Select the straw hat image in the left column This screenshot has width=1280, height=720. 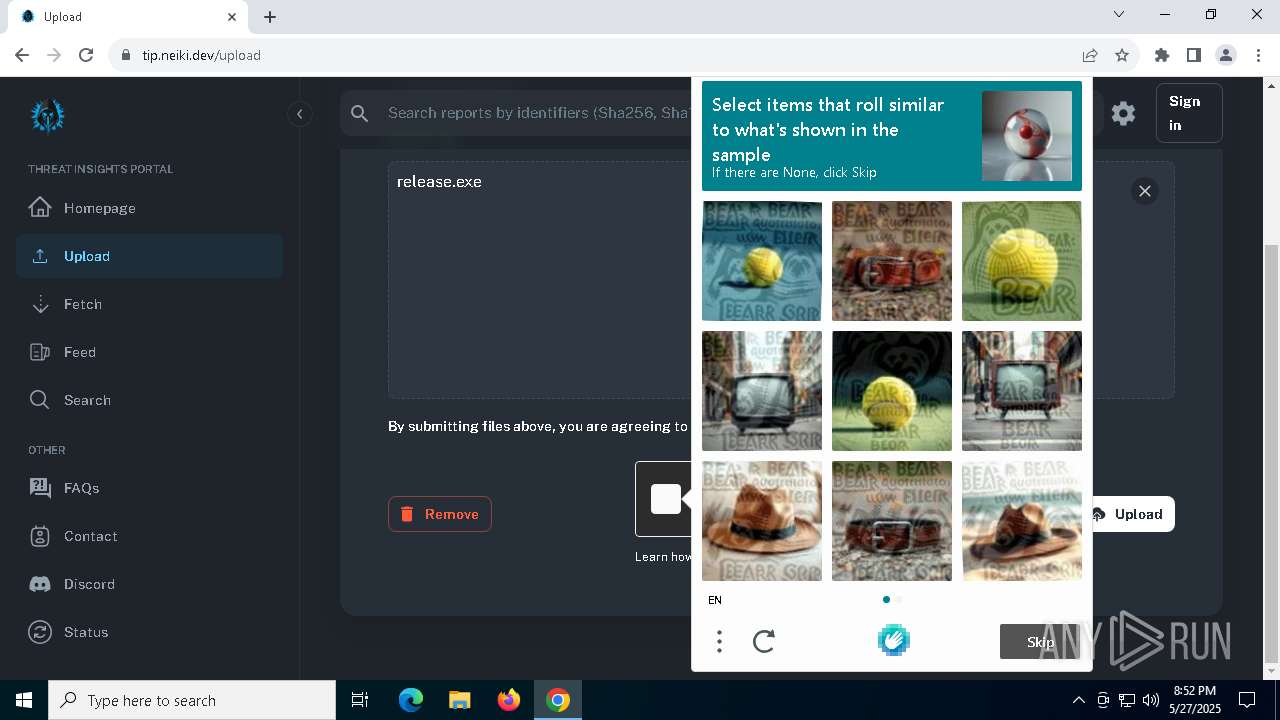point(762,521)
